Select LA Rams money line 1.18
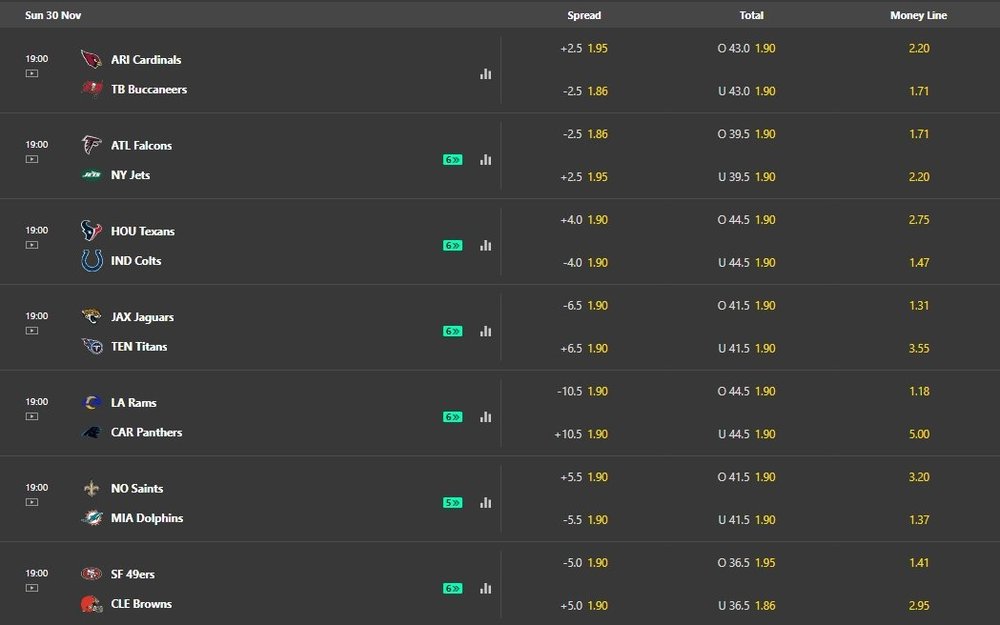Viewport: 1000px width, 625px height. 919,391
